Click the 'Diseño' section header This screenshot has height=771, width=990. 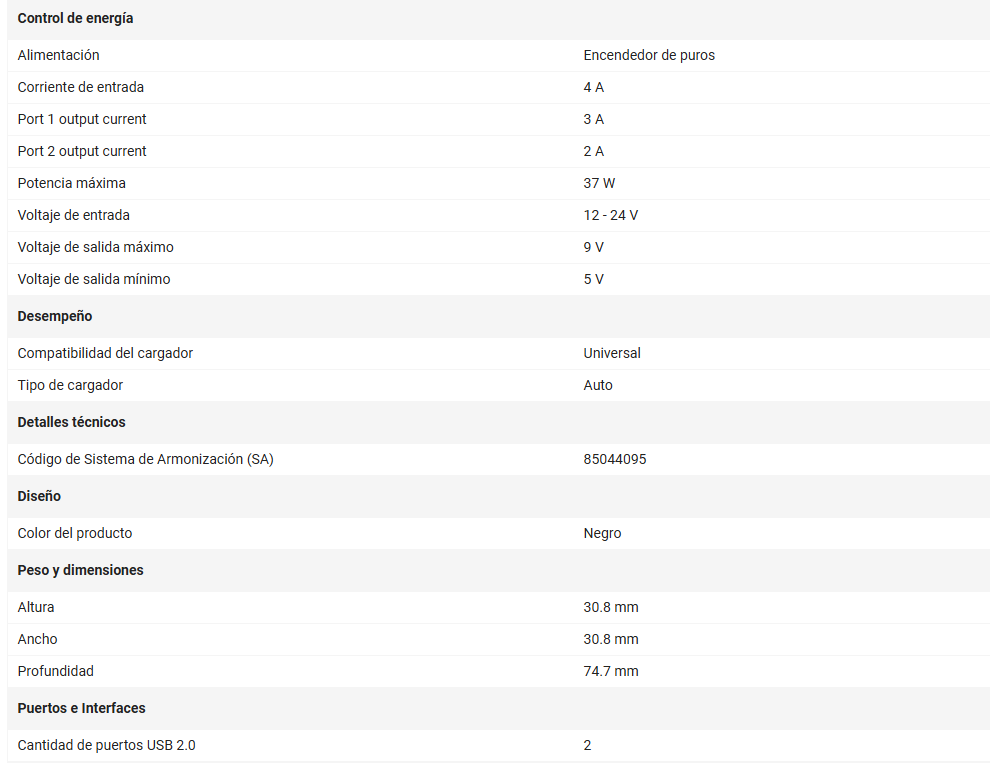point(39,496)
